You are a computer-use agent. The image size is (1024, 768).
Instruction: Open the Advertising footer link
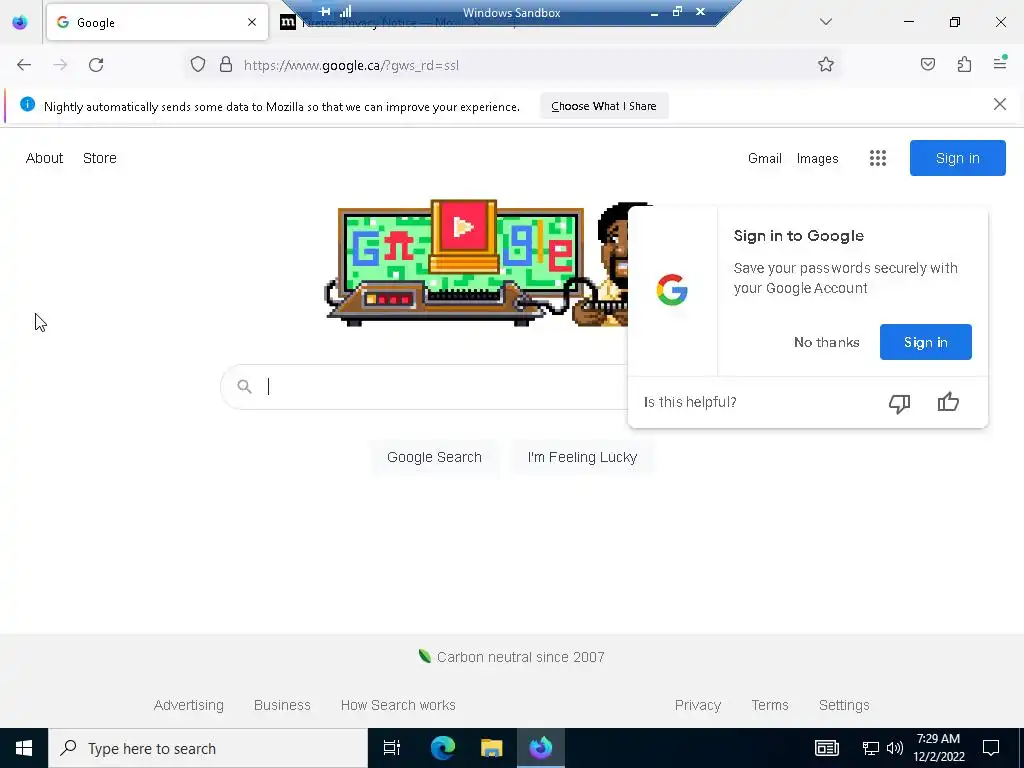[189, 705]
